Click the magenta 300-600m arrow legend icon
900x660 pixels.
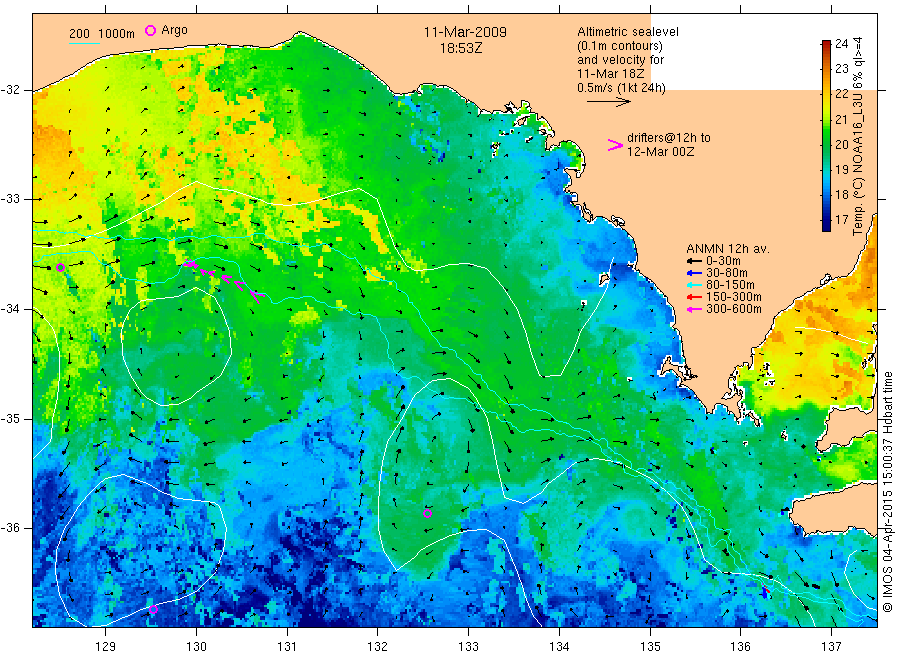tap(694, 309)
